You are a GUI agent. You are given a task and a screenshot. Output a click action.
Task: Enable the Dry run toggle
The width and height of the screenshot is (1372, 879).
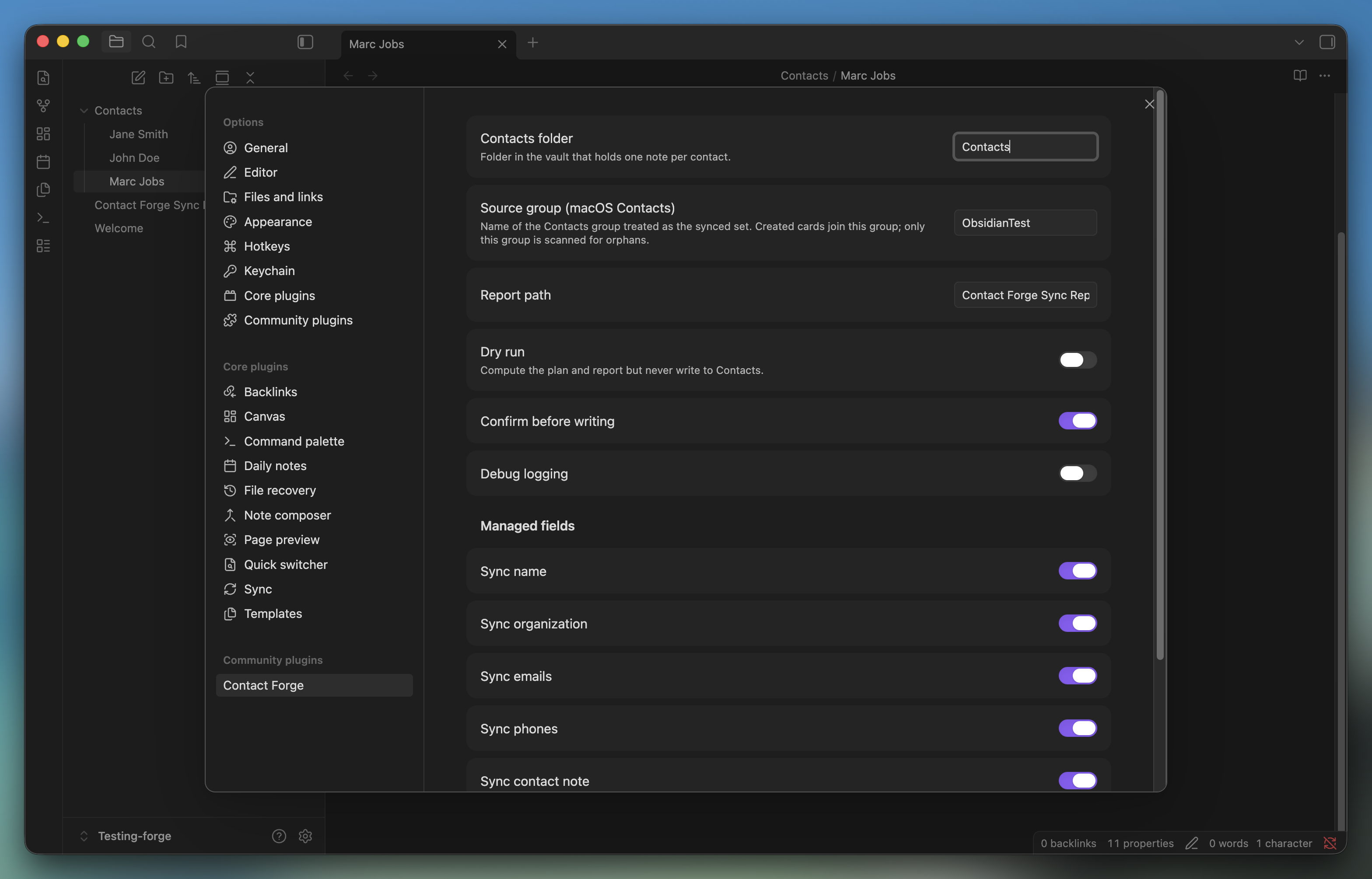(1078, 360)
